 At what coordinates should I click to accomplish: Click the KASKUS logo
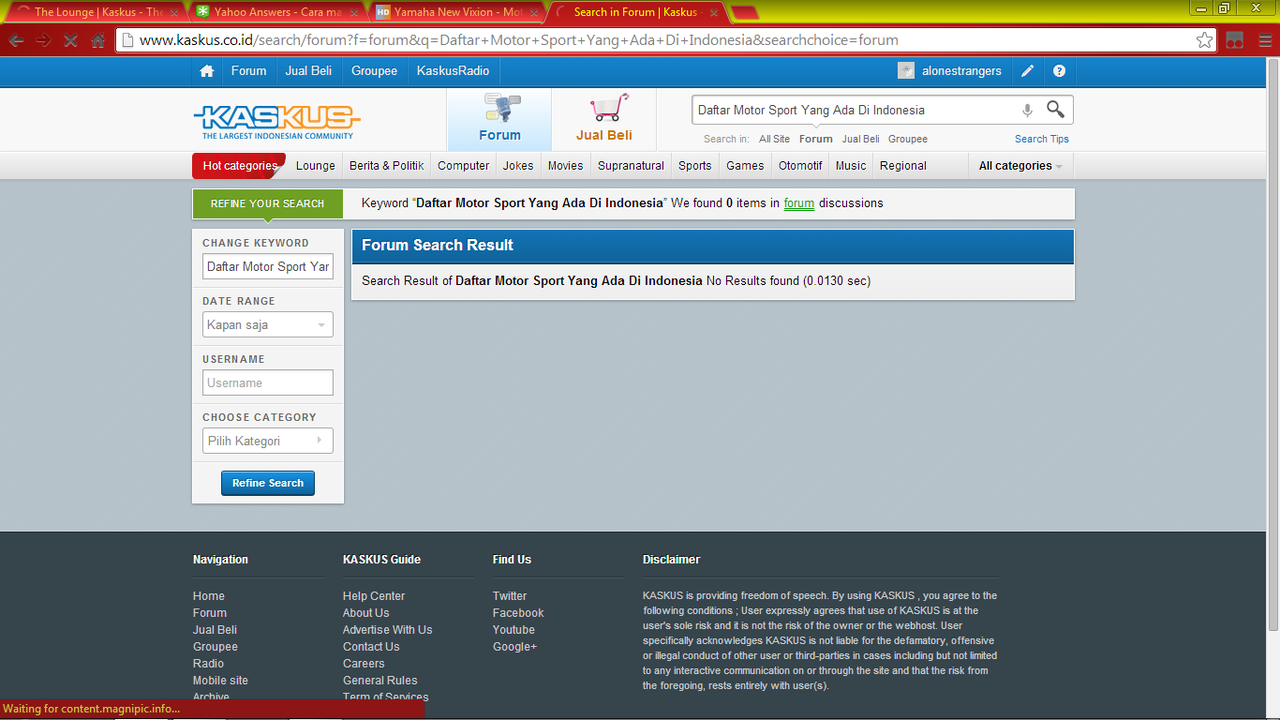tap(276, 122)
